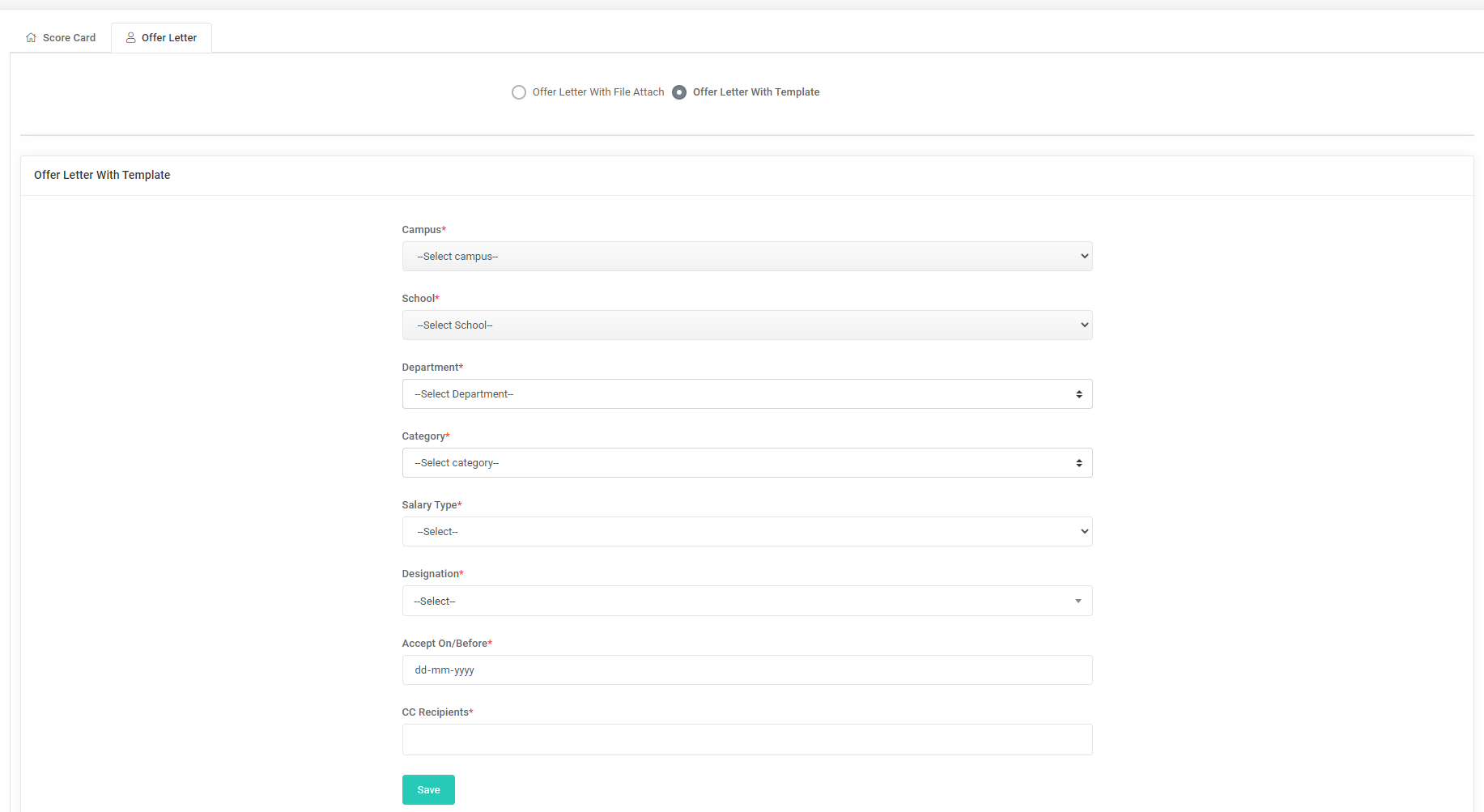This screenshot has width=1484, height=812.
Task: Click the Designation caret triangle icon
Action: [x=1078, y=602]
